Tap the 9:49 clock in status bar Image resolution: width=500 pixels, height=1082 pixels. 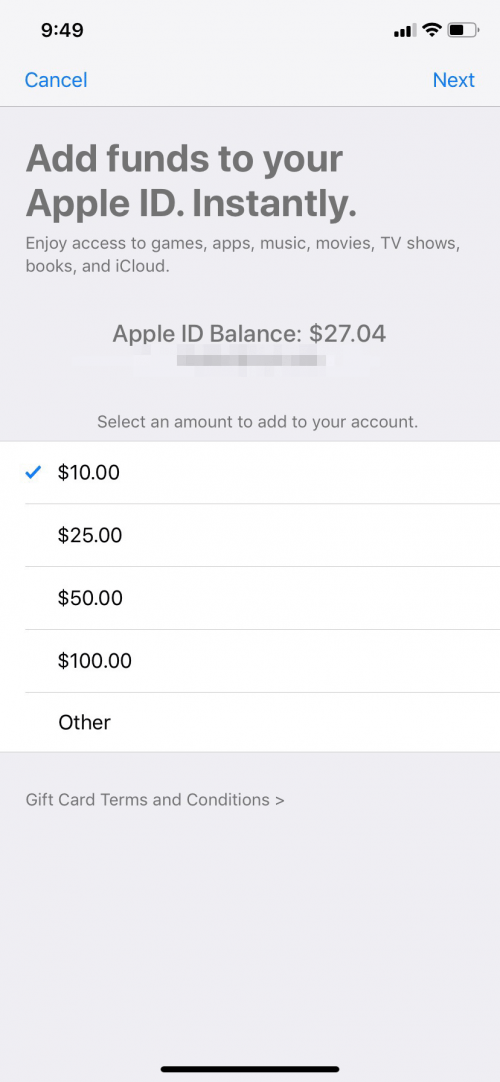point(62,30)
